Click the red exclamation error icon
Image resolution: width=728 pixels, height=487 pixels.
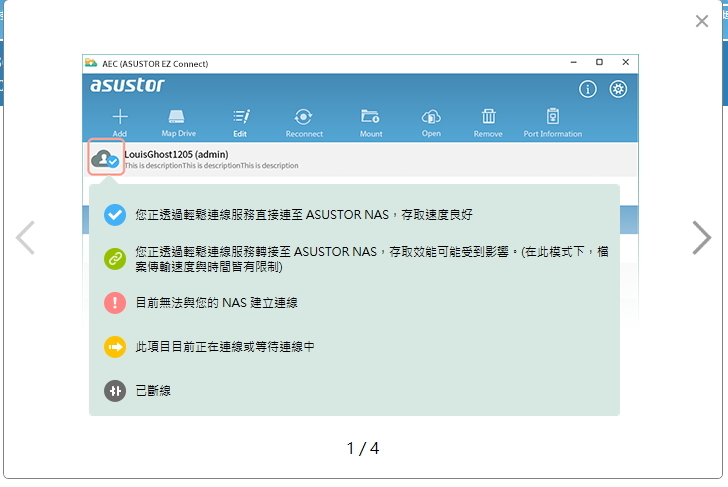tap(115, 303)
